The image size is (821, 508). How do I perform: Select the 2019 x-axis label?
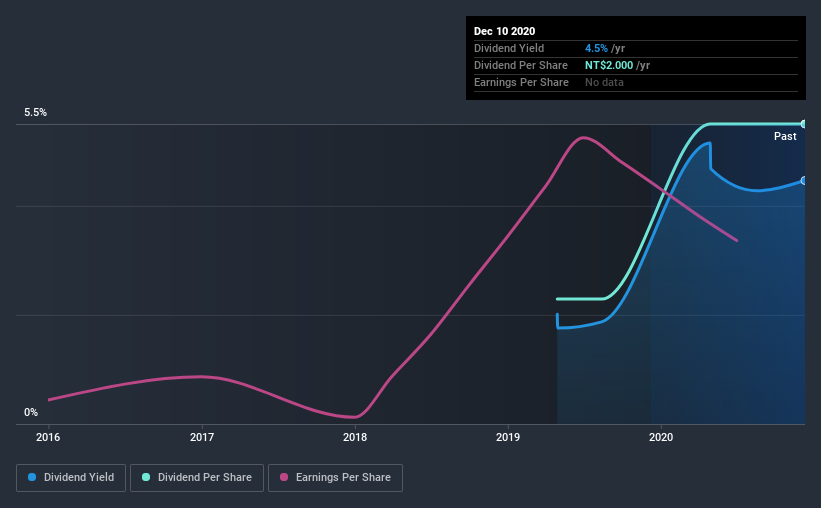pyautogui.click(x=508, y=437)
